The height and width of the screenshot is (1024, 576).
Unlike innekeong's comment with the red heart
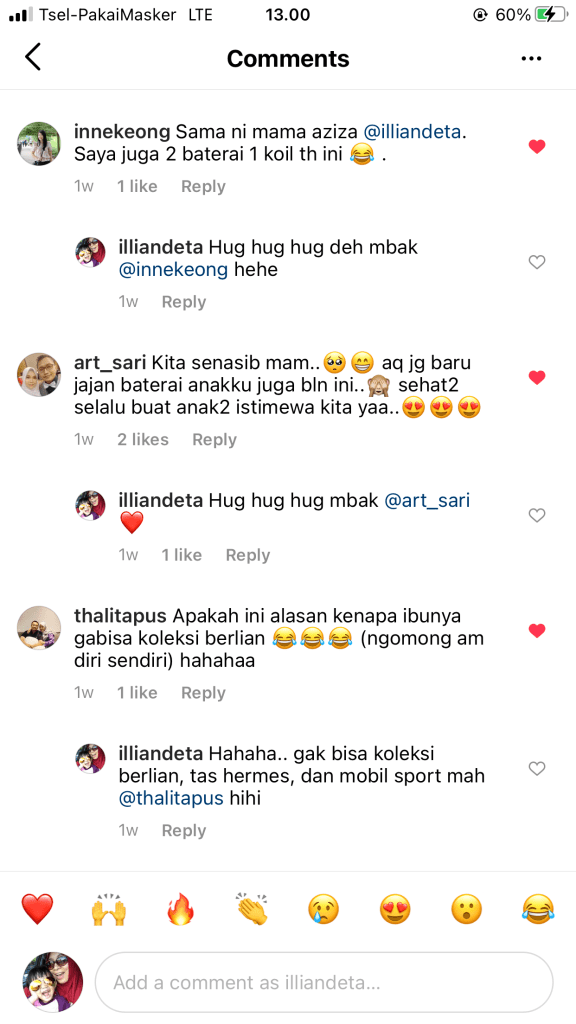click(537, 147)
